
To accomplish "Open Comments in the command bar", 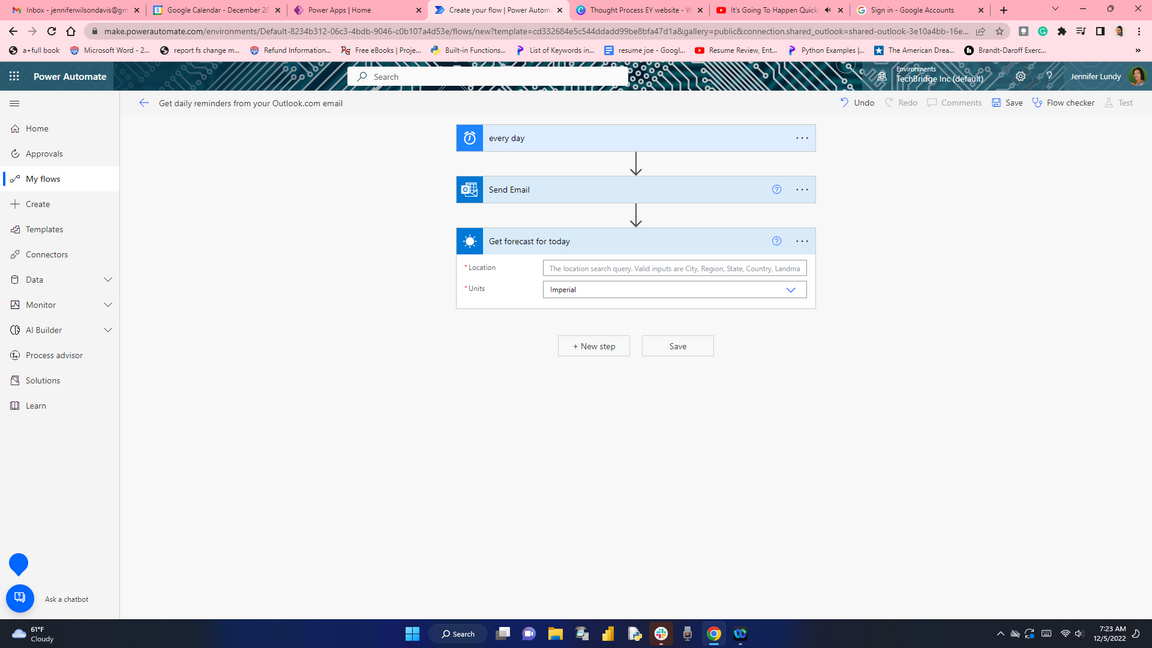I will click(954, 103).
